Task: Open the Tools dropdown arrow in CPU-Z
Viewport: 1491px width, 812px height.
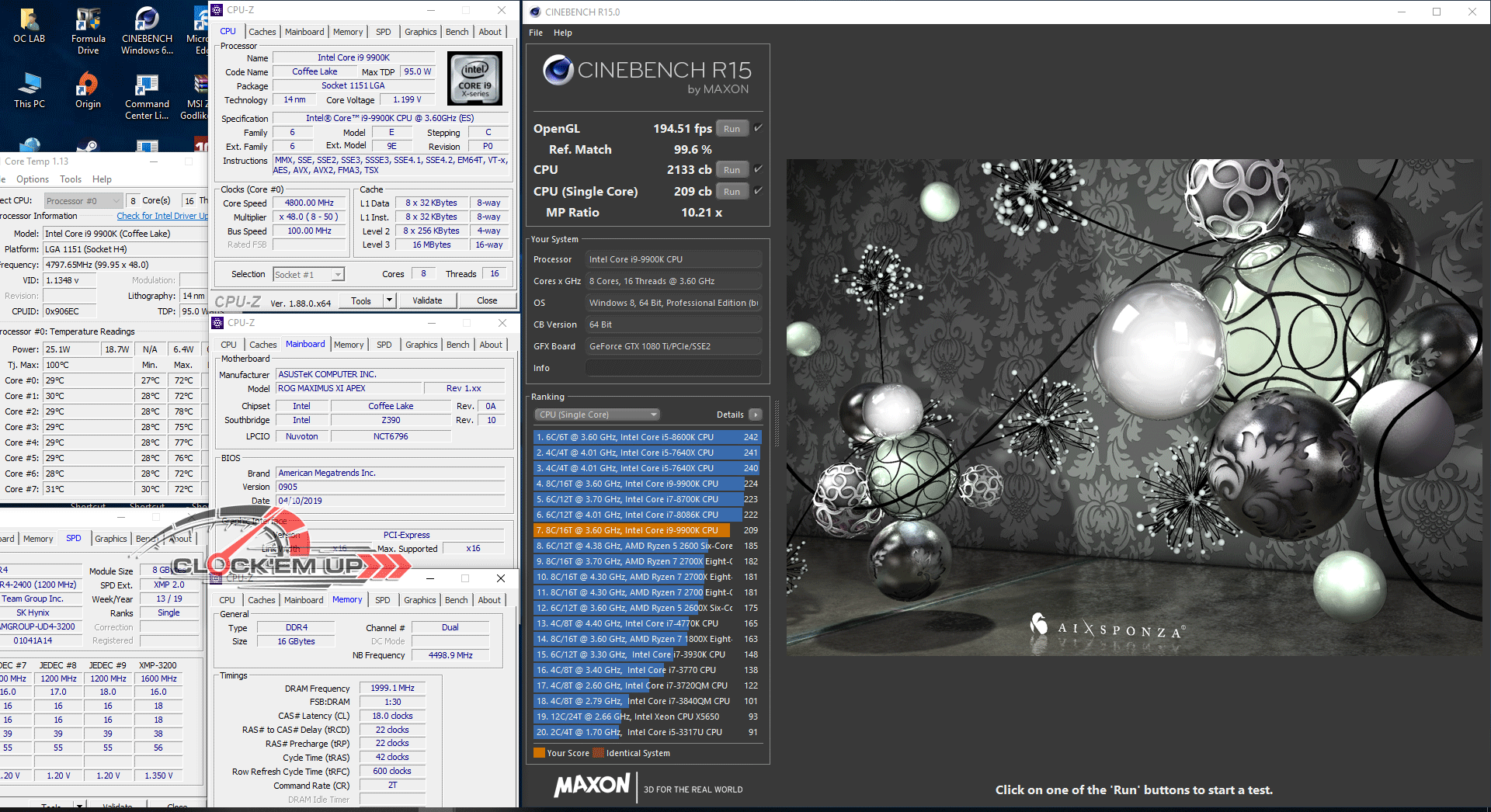Action: coord(389,300)
